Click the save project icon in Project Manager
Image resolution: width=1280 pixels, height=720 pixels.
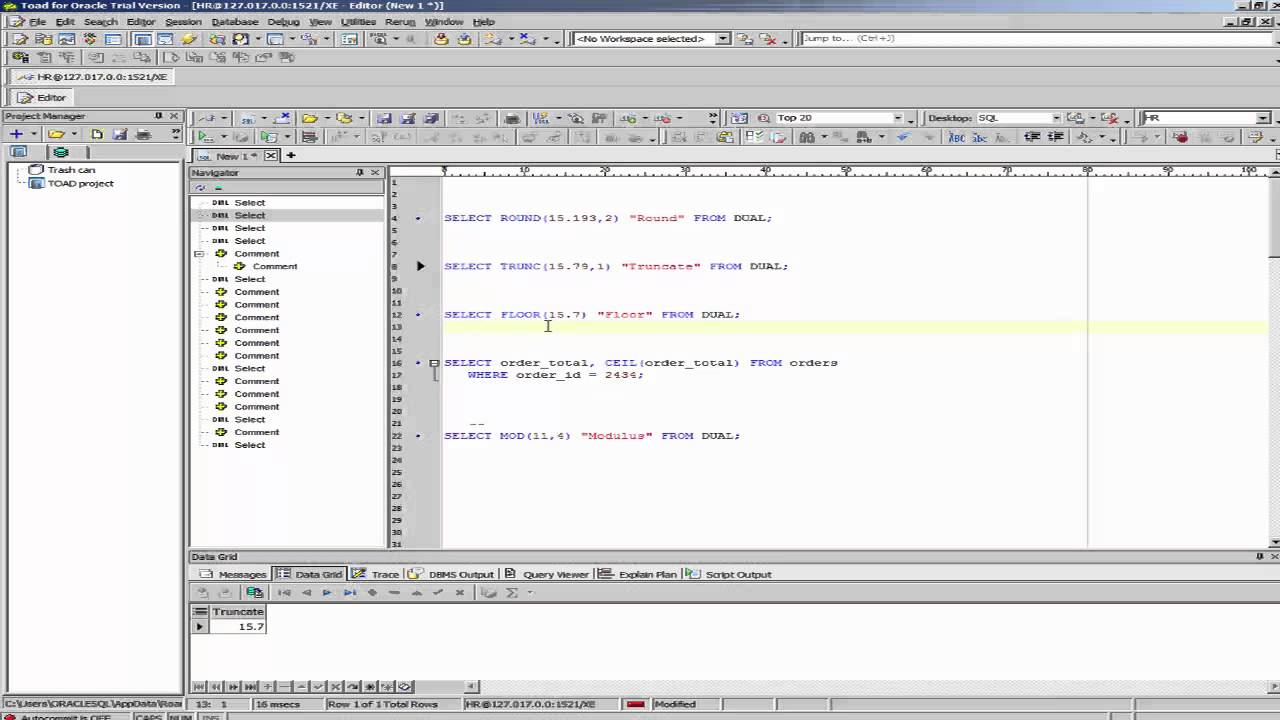(x=120, y=134)
